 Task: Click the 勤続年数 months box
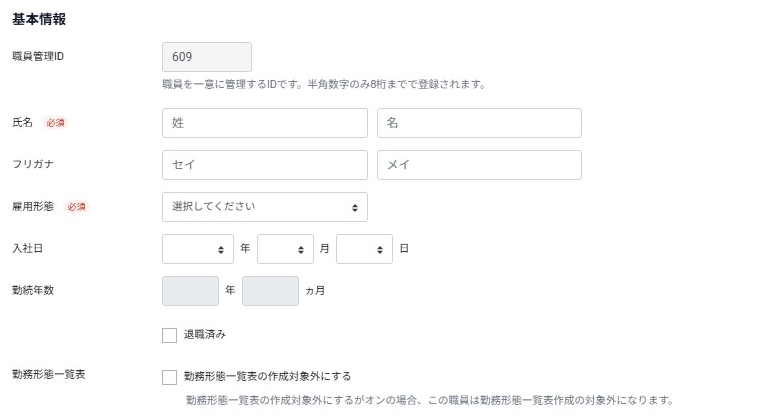tap(270, 291)
